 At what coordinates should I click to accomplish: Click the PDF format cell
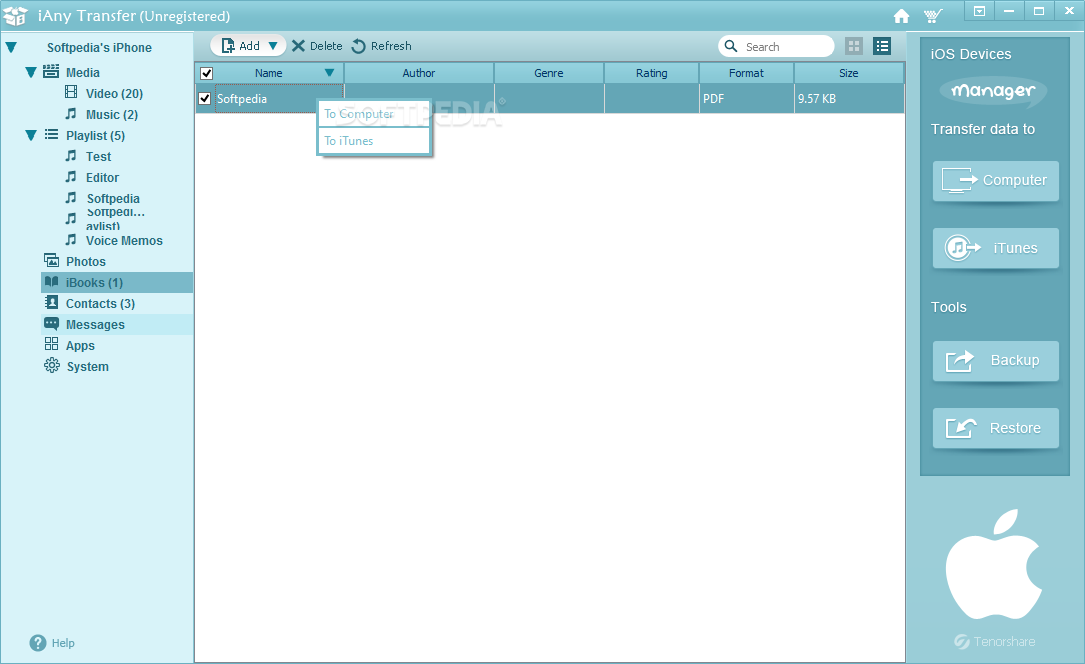[x=747, y=99]
